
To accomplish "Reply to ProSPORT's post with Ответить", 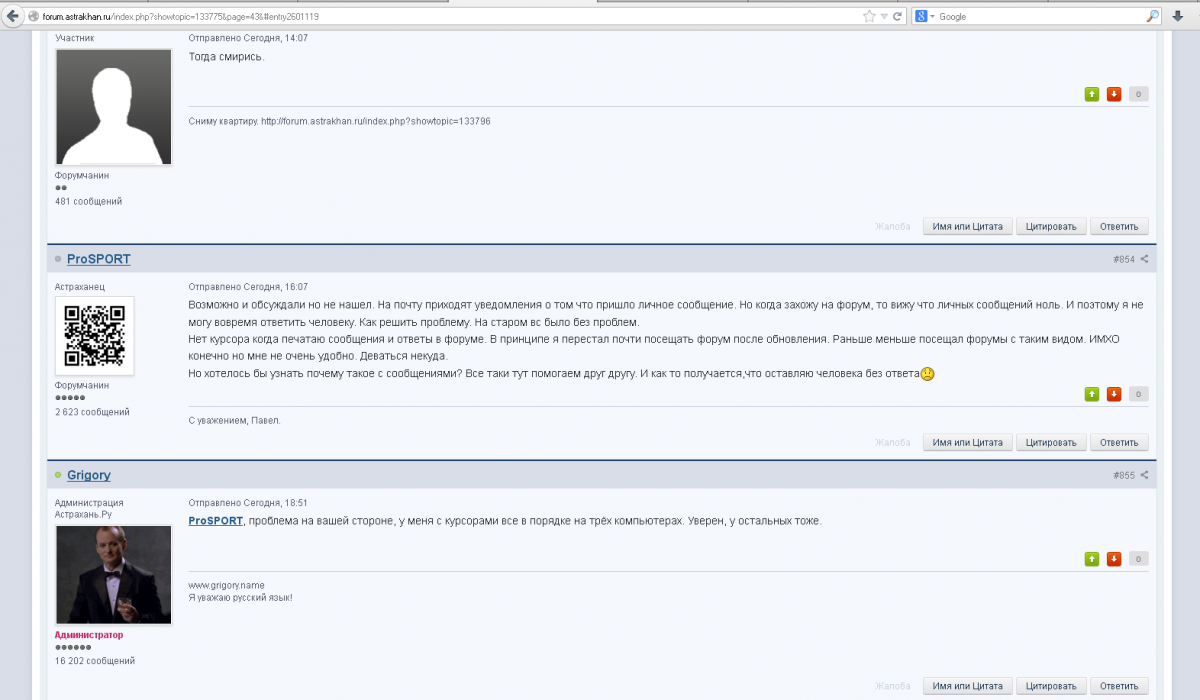I will pos(1119,442).
